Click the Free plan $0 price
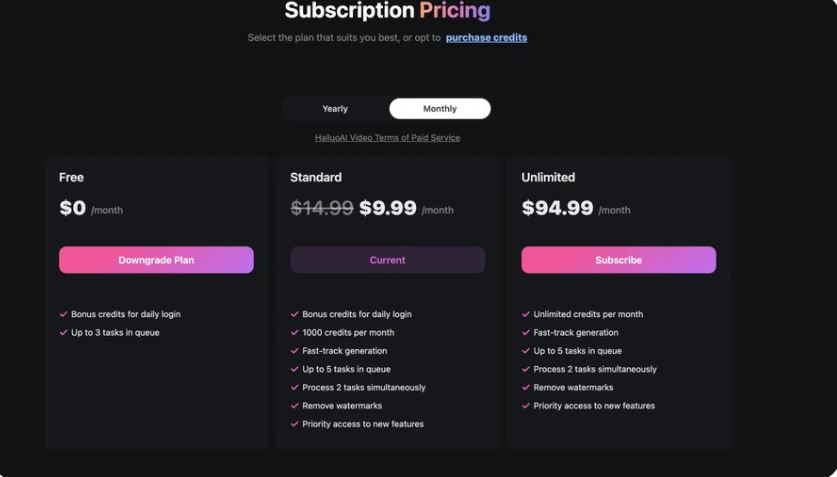The image size is (837, 477). [x=73, y=209]
